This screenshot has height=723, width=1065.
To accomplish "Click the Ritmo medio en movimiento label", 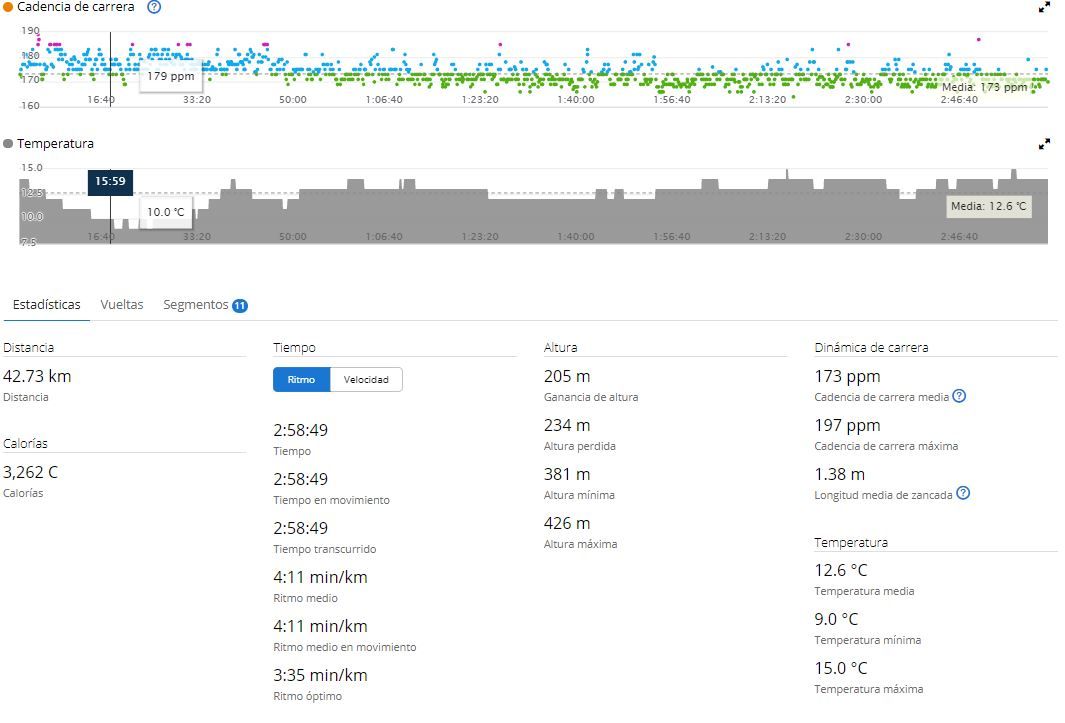I will [x=344, y=647].
